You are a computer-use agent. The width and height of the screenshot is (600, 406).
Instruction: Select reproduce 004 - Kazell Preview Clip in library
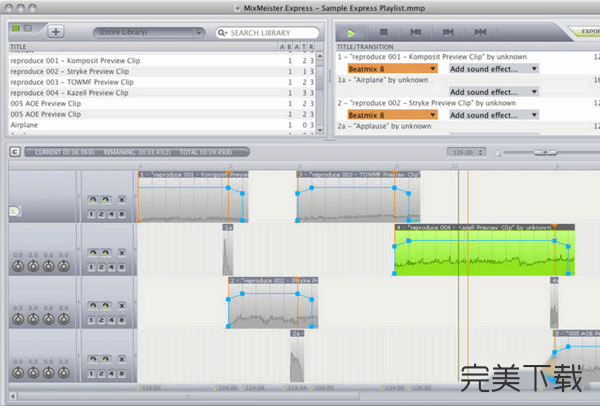(162, 93)
